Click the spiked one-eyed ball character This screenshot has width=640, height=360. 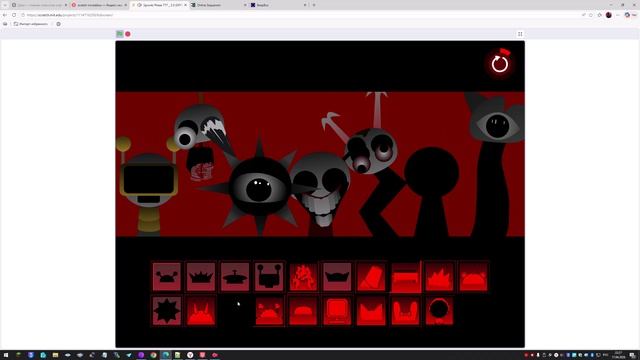[x=259, y=189]
